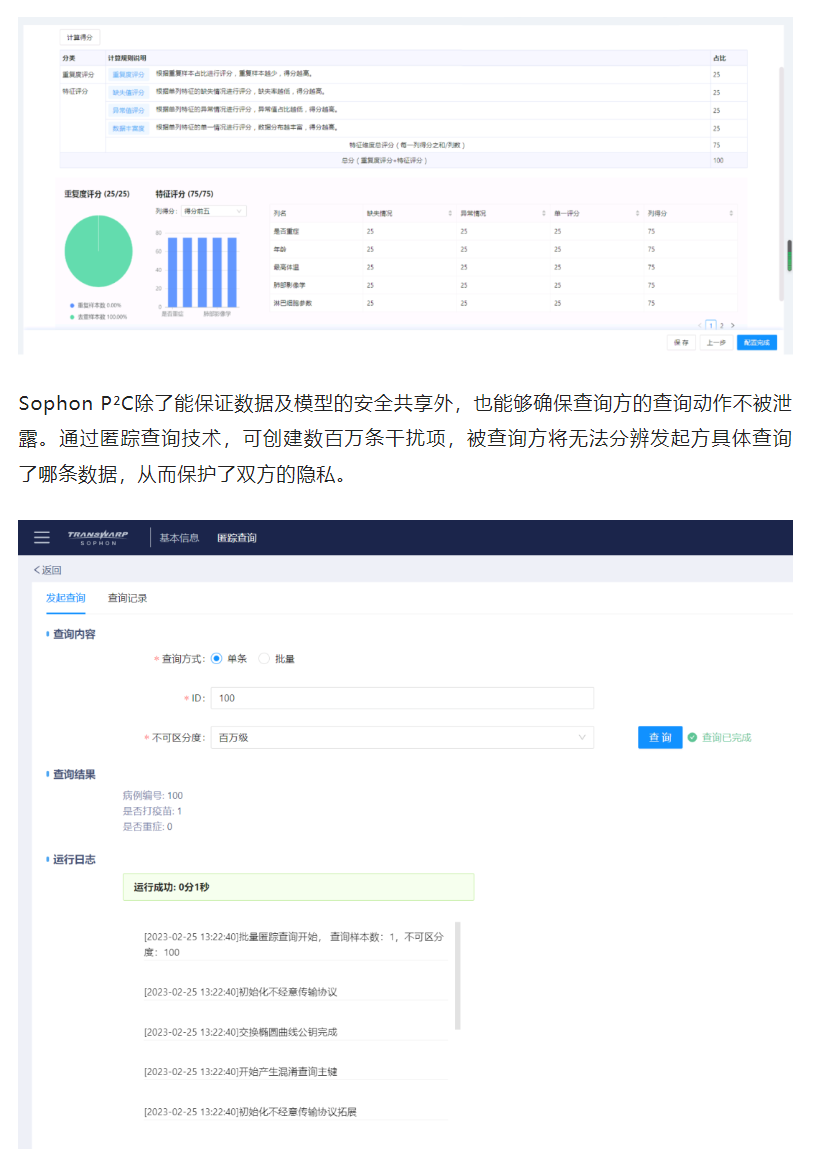Click the 返回 back arrow
Image resolution: width=822 pixels, height=1159 pixels.
47,570
